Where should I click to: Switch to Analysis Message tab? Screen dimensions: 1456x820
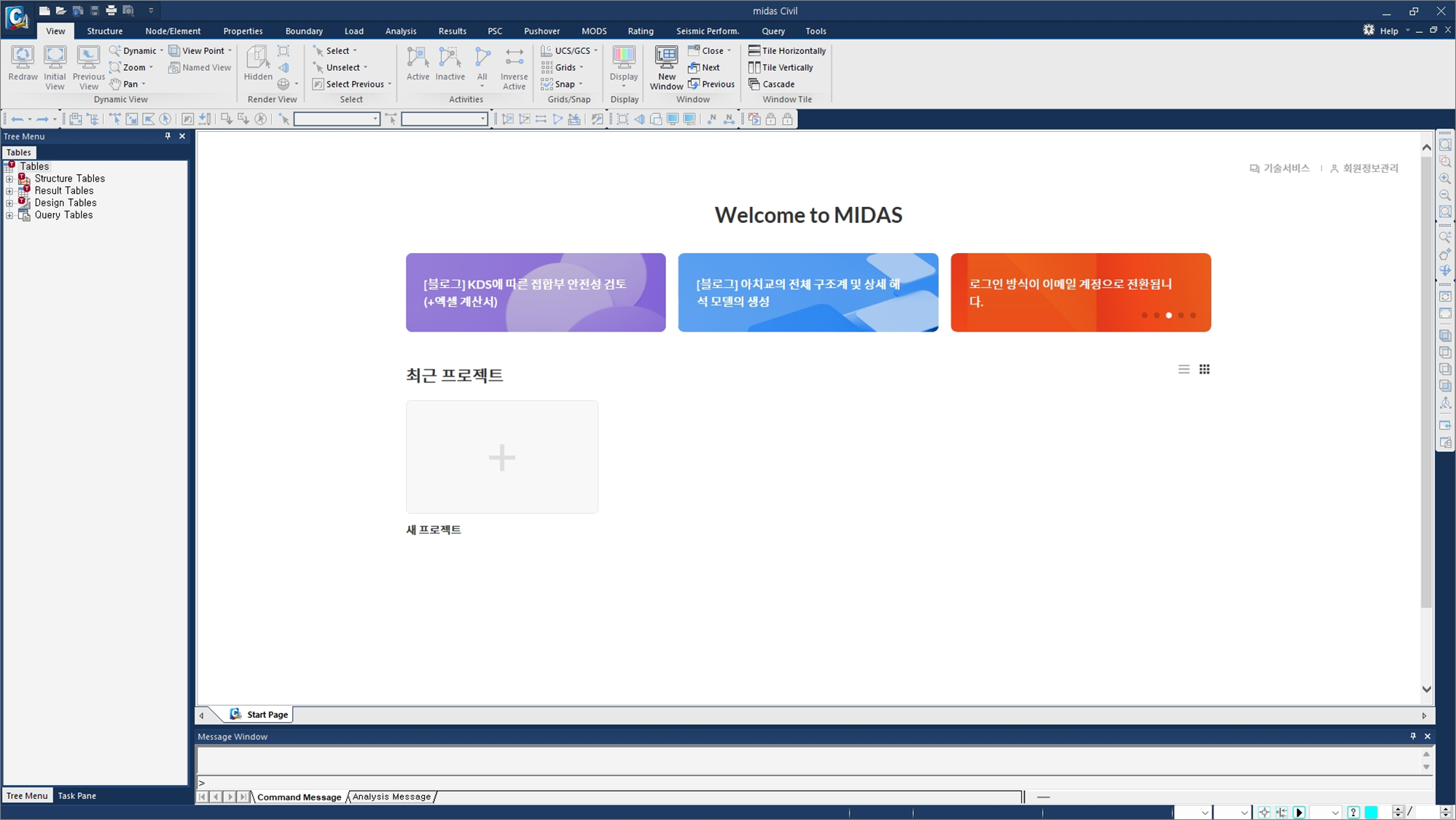pyautogui.click(x=391, y=797)
